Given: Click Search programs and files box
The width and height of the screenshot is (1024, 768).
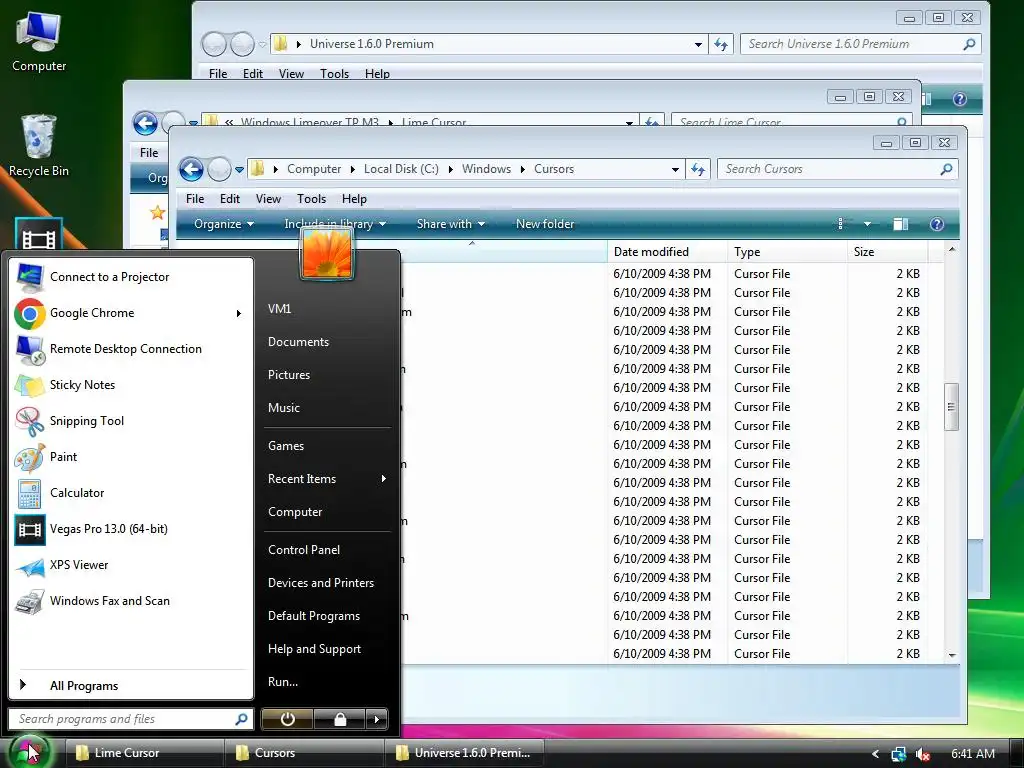Looking at the screenshot, I should [x=131, y=719].
